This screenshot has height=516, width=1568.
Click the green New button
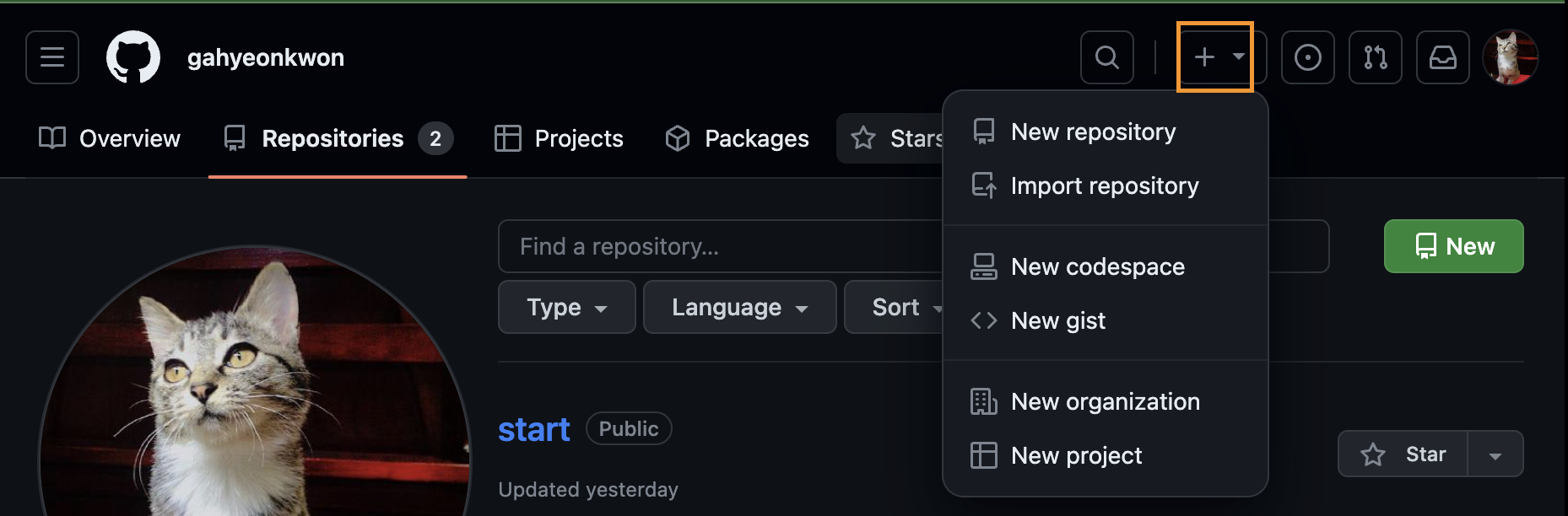[x=1453, y=246]
